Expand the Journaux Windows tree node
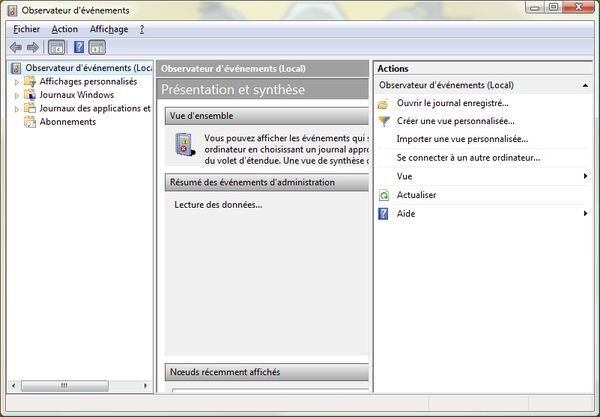 pyautogui.click(x=17, y=95)
